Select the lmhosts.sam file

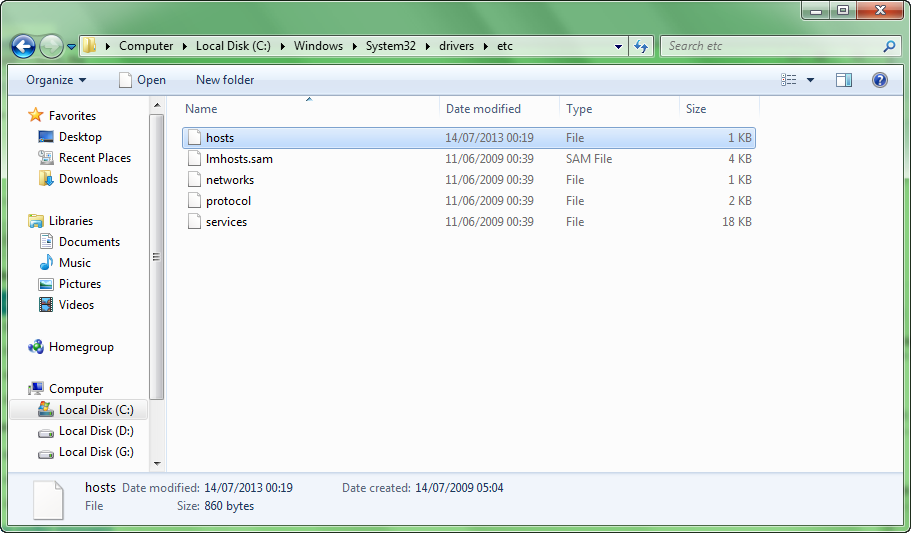(239, 159)
